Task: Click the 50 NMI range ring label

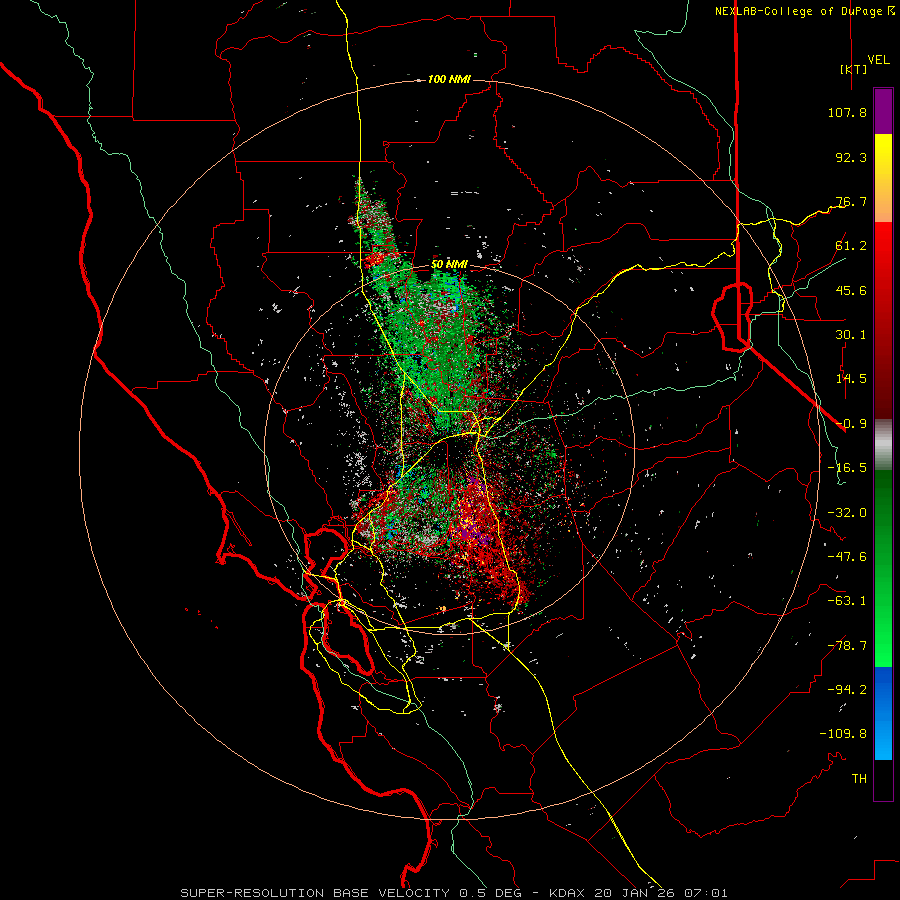Action: point(449,264)
